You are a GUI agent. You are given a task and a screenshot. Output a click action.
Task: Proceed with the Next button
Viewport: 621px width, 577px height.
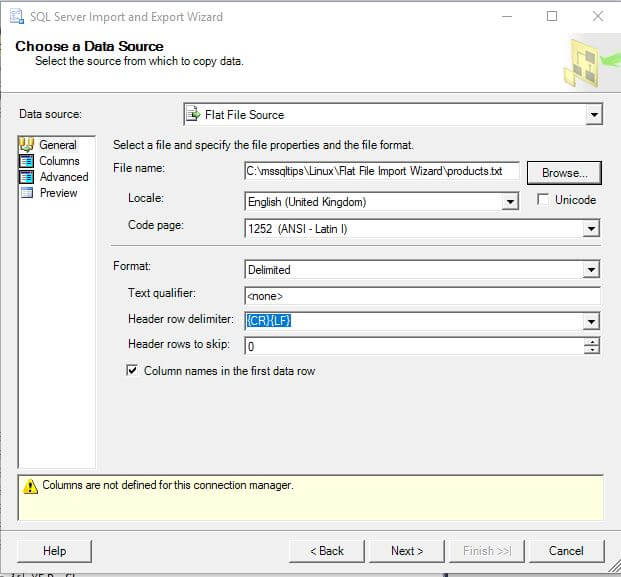407,551
